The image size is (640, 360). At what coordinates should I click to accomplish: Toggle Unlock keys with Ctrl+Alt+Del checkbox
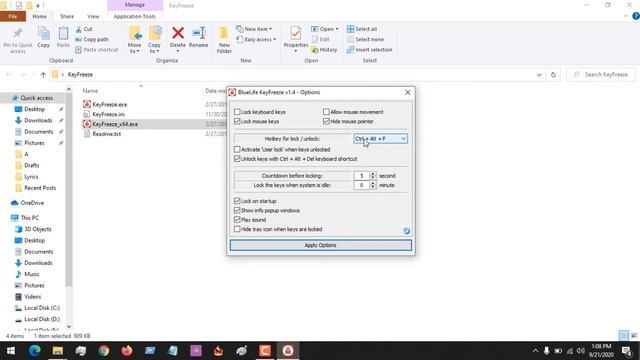point(237,159)
